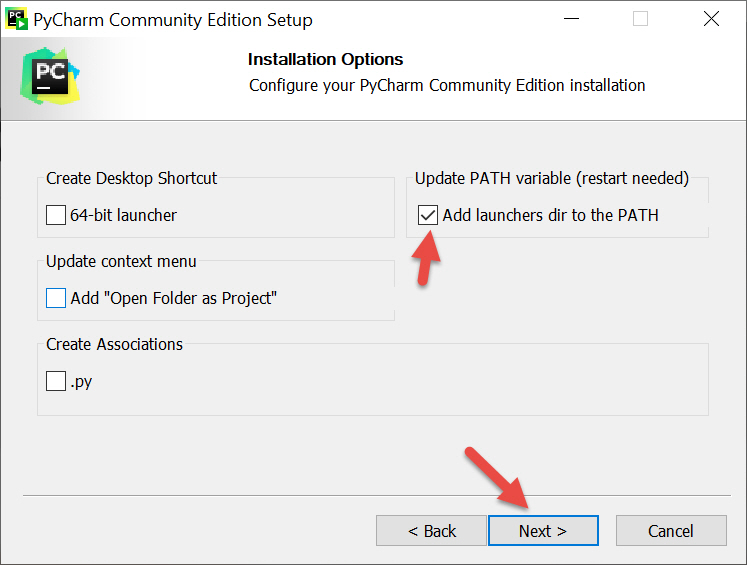Go to the next setup step
747x565 pixels.
pyautogui.click(x=543, y=530)
